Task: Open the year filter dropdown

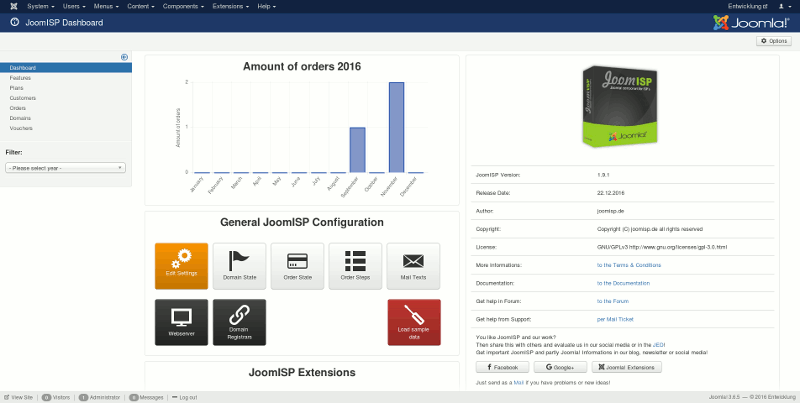Action: point(65,168)
